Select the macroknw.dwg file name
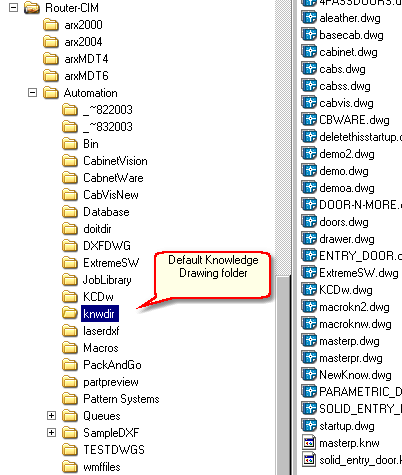Image resolution: width=402 pixels, height=475 pixels. coord(355,324)
